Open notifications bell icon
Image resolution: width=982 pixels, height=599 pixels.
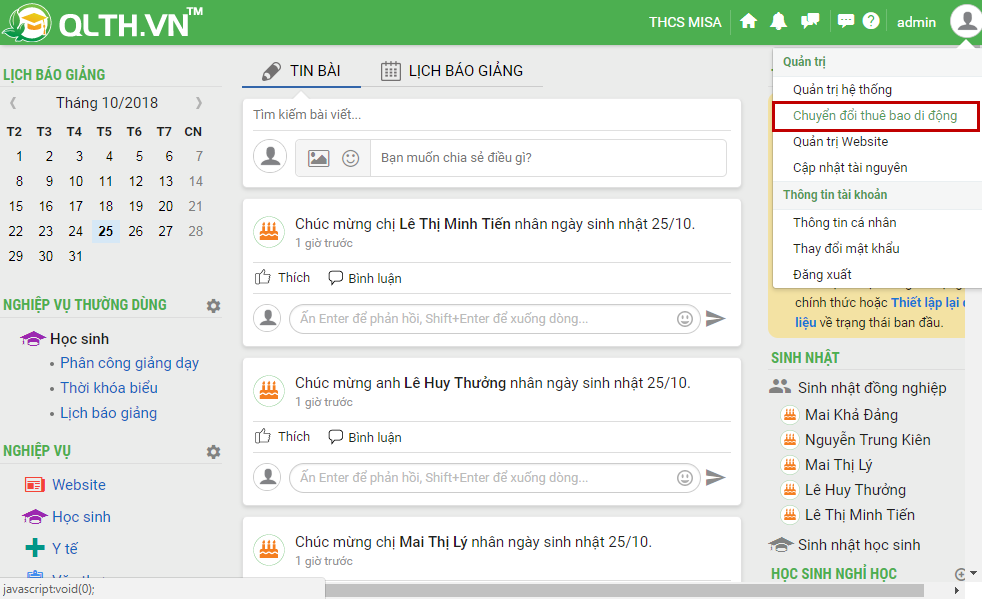[x=778, y=21]
